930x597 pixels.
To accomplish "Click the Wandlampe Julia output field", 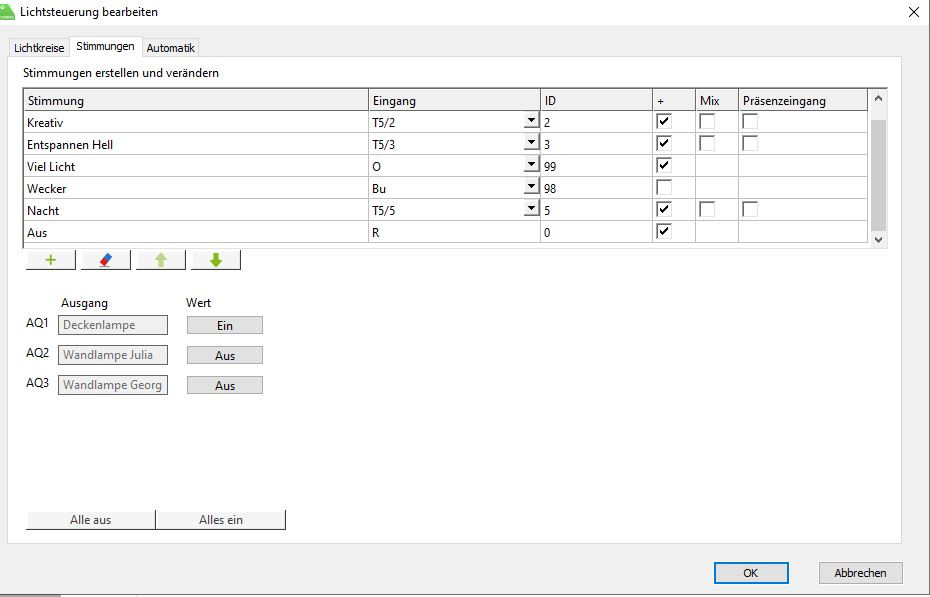I will tap(113, 355).
